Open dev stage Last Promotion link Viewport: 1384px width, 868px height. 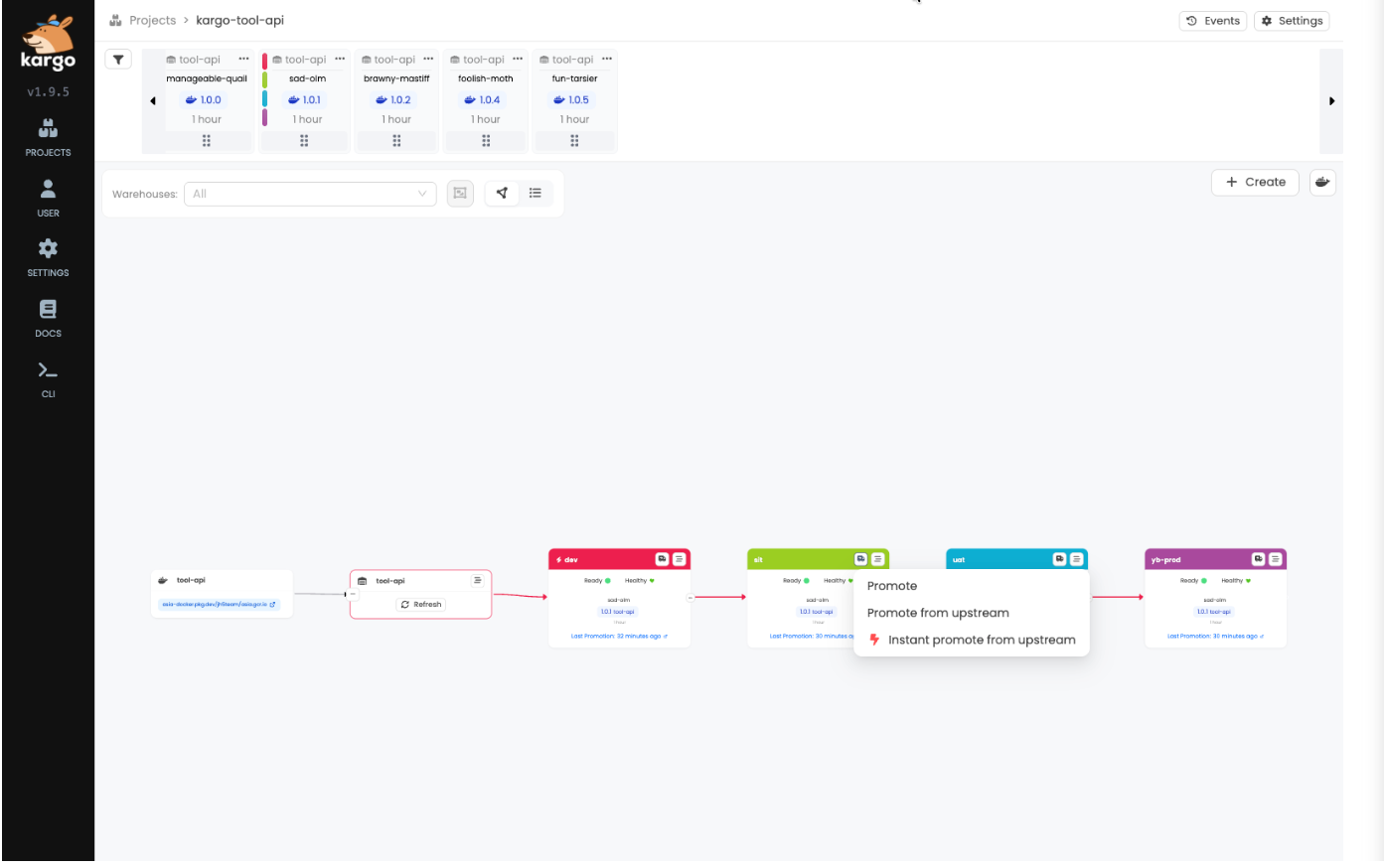coord(619,636)
